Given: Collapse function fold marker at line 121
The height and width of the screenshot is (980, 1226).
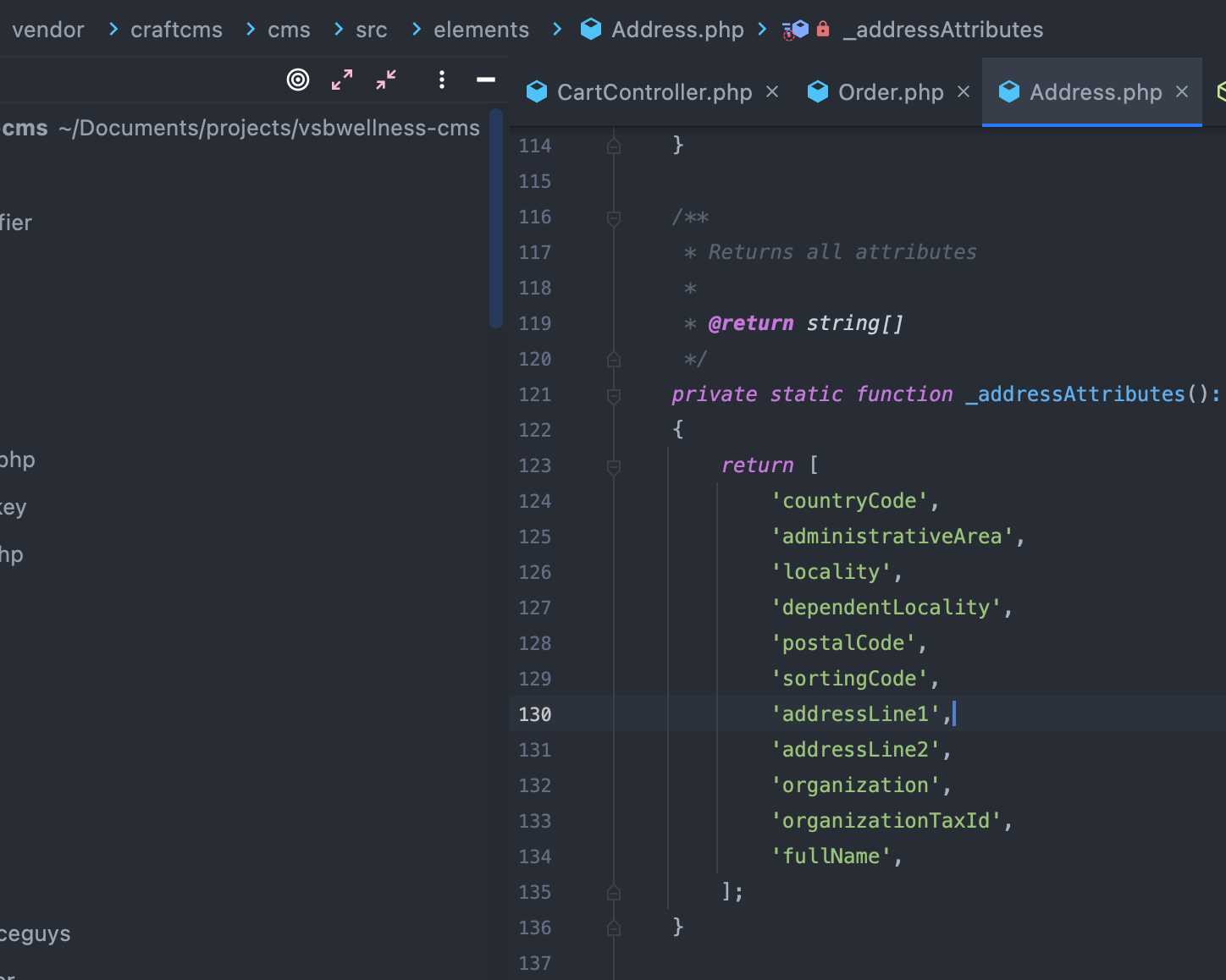Looking at the screenshot, I should pos(614,395).
